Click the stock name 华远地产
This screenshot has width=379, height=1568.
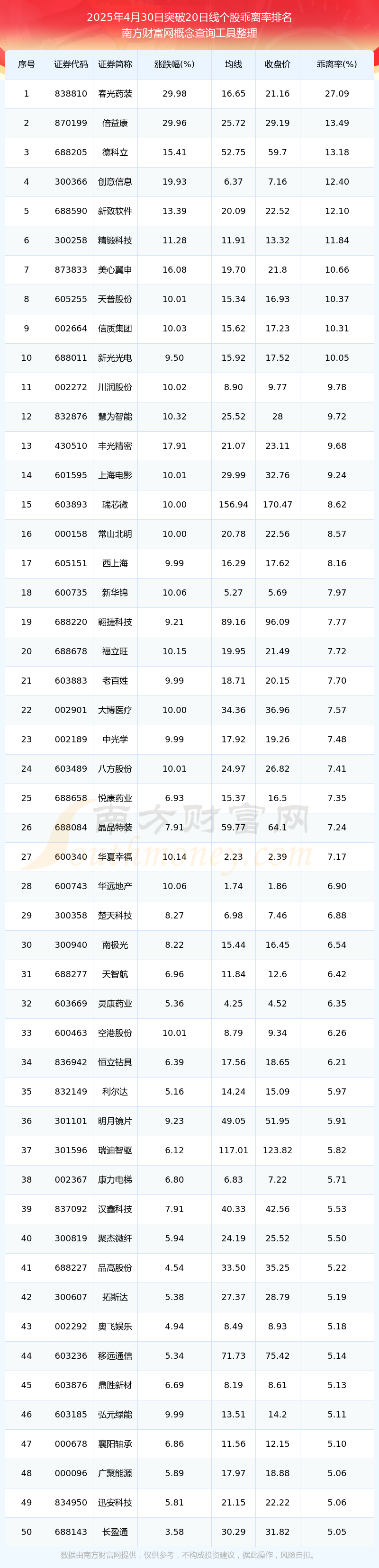coord(115,886)
